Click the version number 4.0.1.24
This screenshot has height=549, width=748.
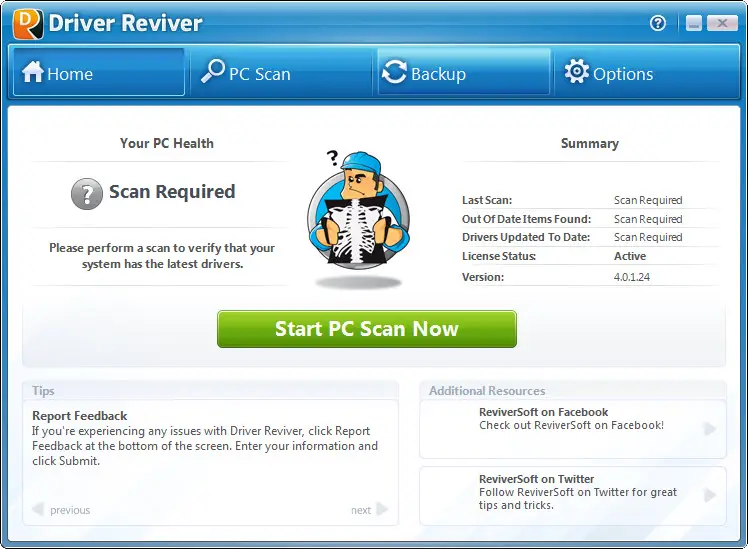pos(632,277)
